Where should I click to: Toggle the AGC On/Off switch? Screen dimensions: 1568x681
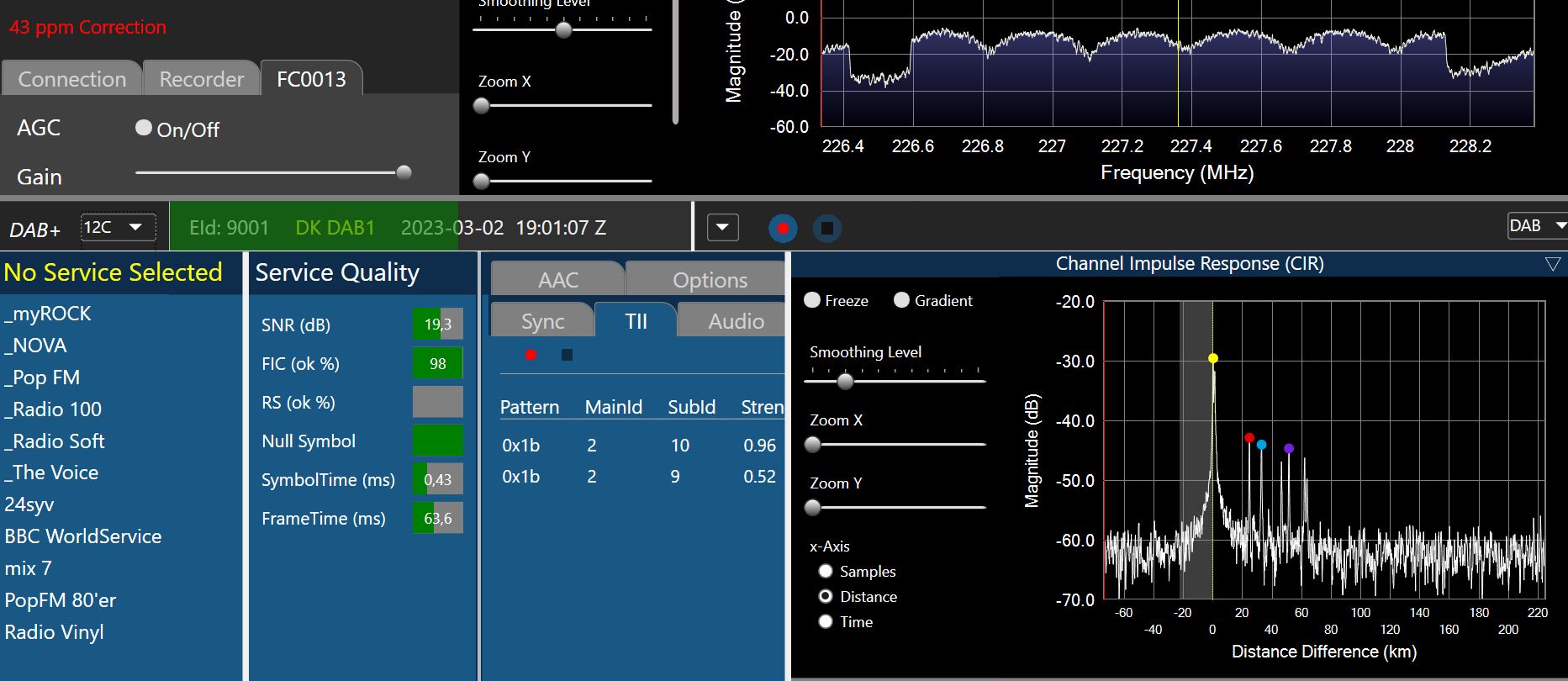pyautogui.click(x=144, y=128)
